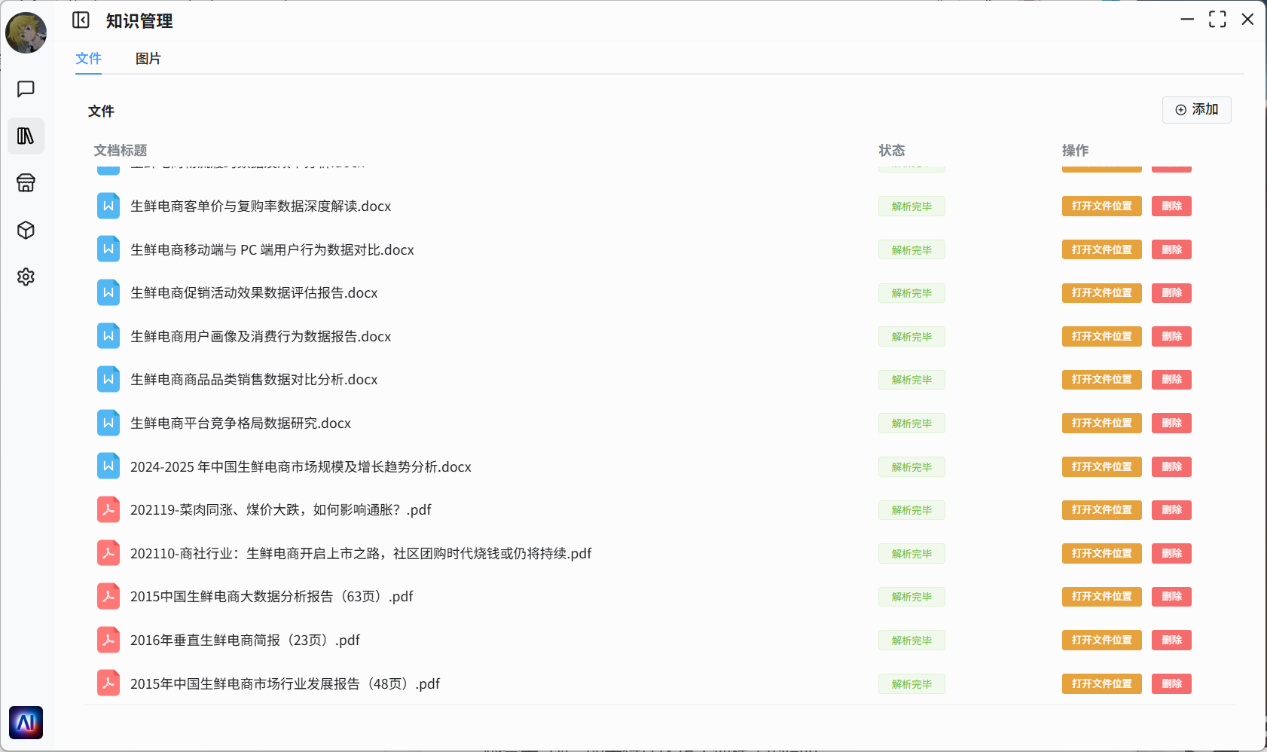Select file title 2024-2025 年中国生鲜电商市场规模及增长趋势分析.docx

coord(300,467)
